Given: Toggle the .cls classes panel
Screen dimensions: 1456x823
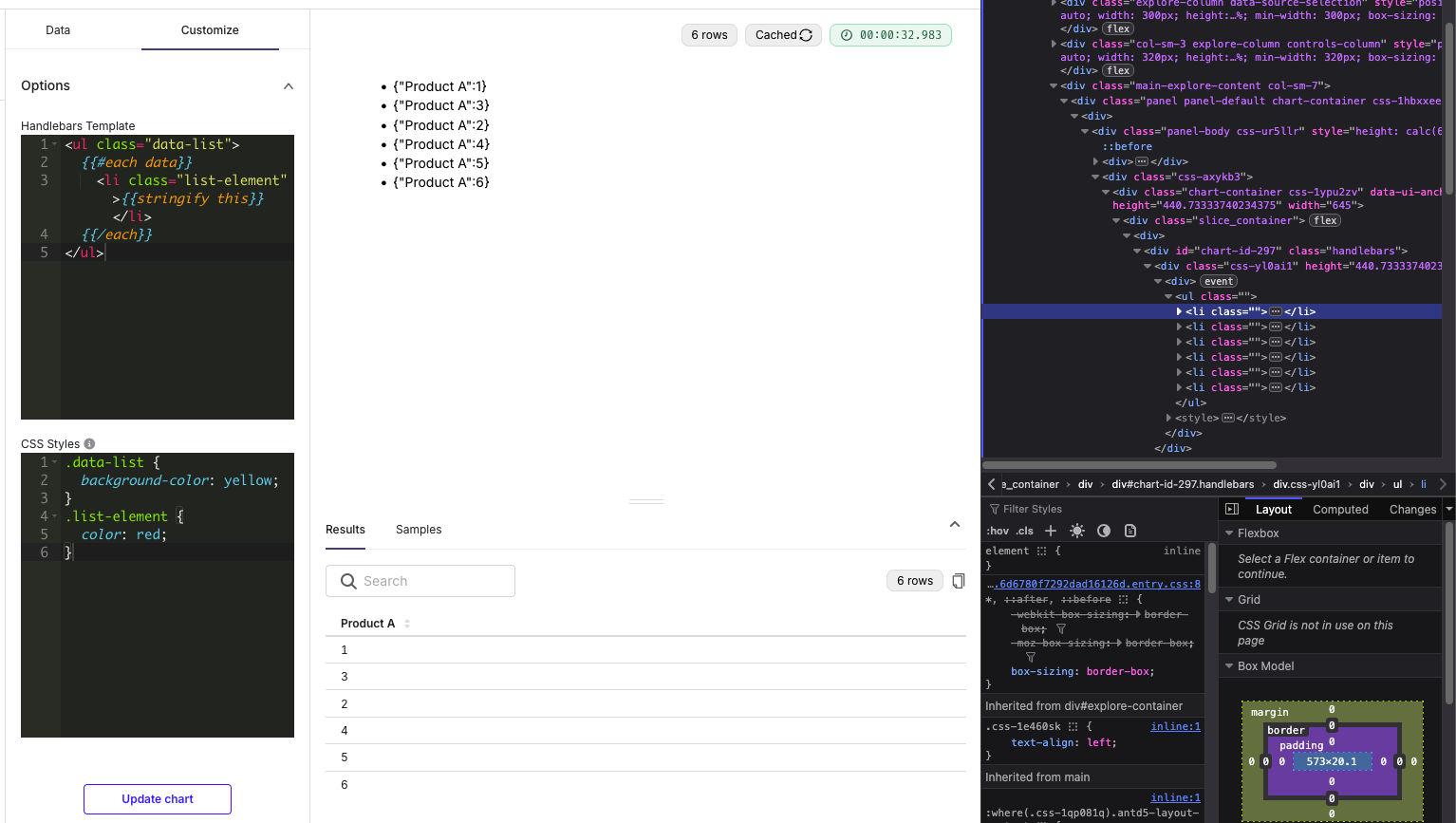Looking at the screenshot, I should [1025, 531].
